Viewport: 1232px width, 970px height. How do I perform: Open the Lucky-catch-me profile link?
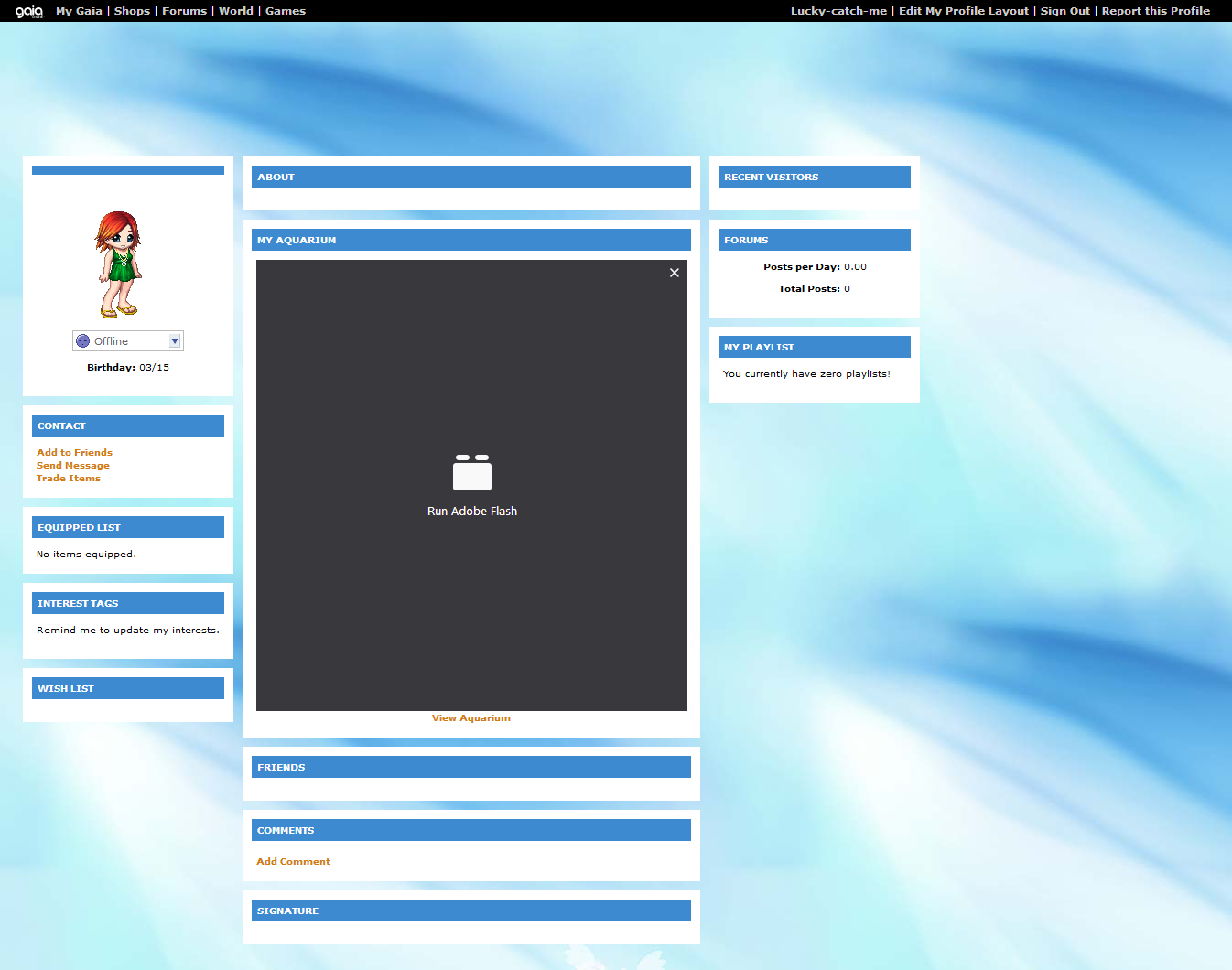pyautogui.click(x=838, y=11)
